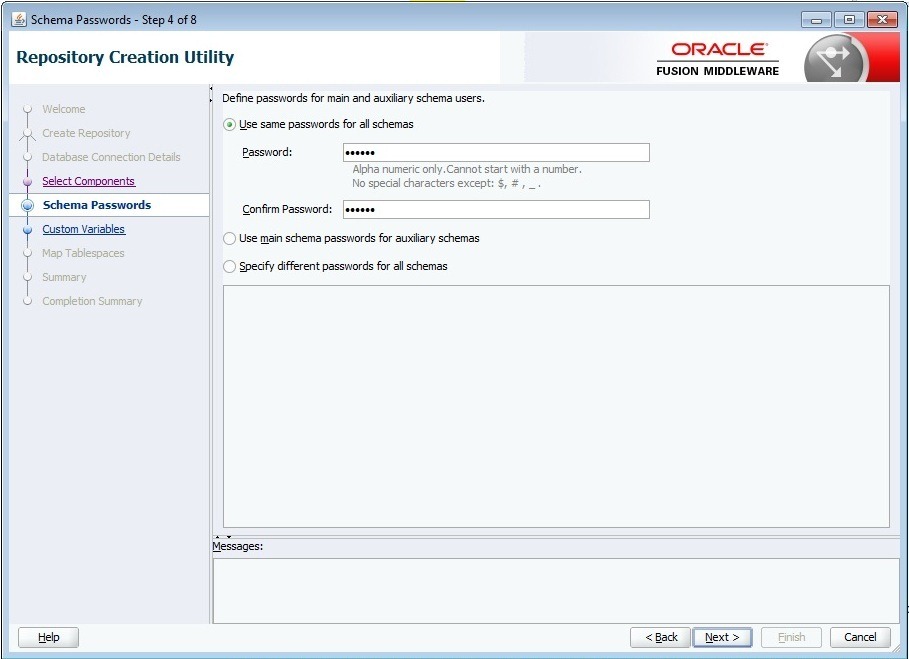Image resolution: width=909 pixels, height=659 pixels.
Task: Click the Welcome step bullet icon
Action: coord(28,110)
